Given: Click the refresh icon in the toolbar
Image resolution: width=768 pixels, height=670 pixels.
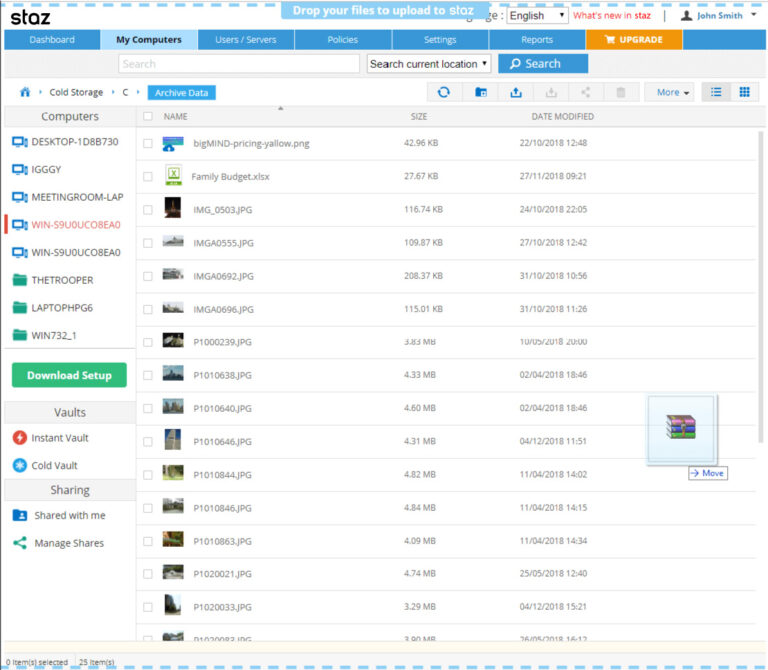Looking at the screenshot, I should click(x=444, y=92).
